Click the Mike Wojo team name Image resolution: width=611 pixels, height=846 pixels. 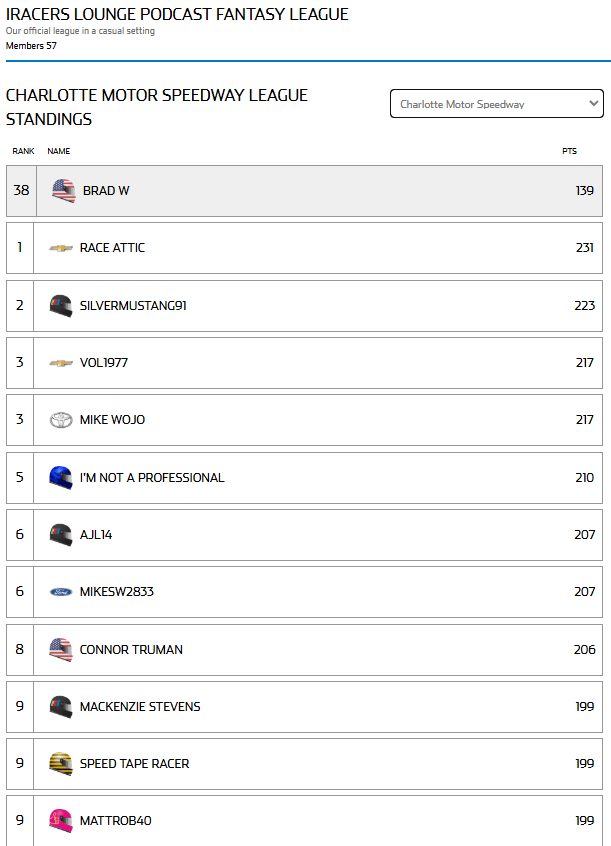click(x=112, y=420)
